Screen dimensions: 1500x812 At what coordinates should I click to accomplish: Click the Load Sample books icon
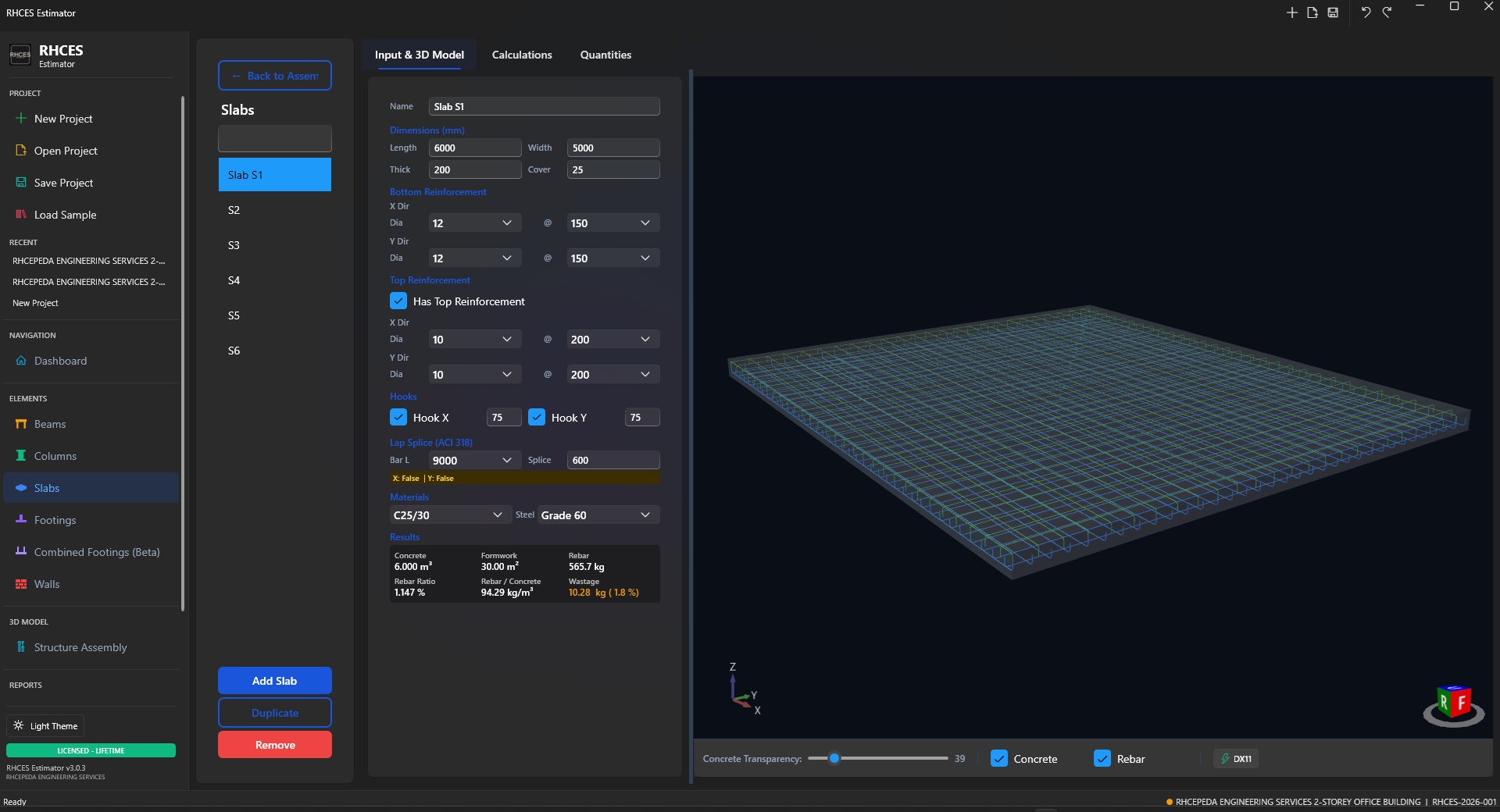21,214
